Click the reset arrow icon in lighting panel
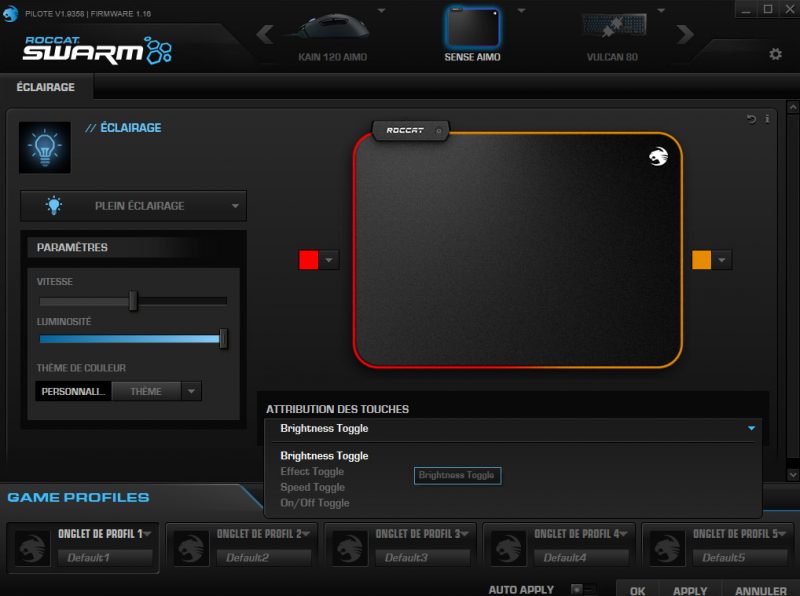 751,119
